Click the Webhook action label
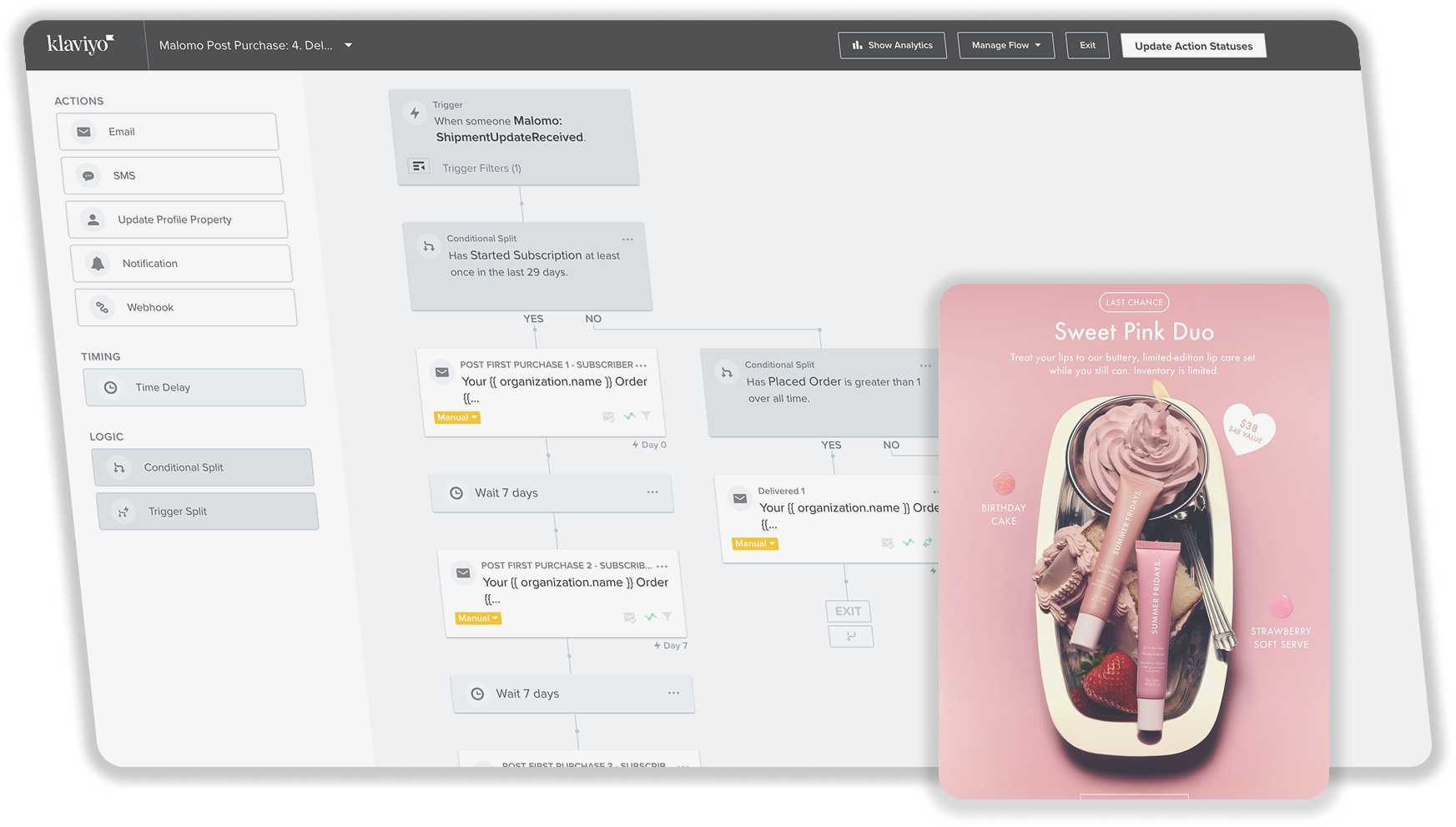 150,307
